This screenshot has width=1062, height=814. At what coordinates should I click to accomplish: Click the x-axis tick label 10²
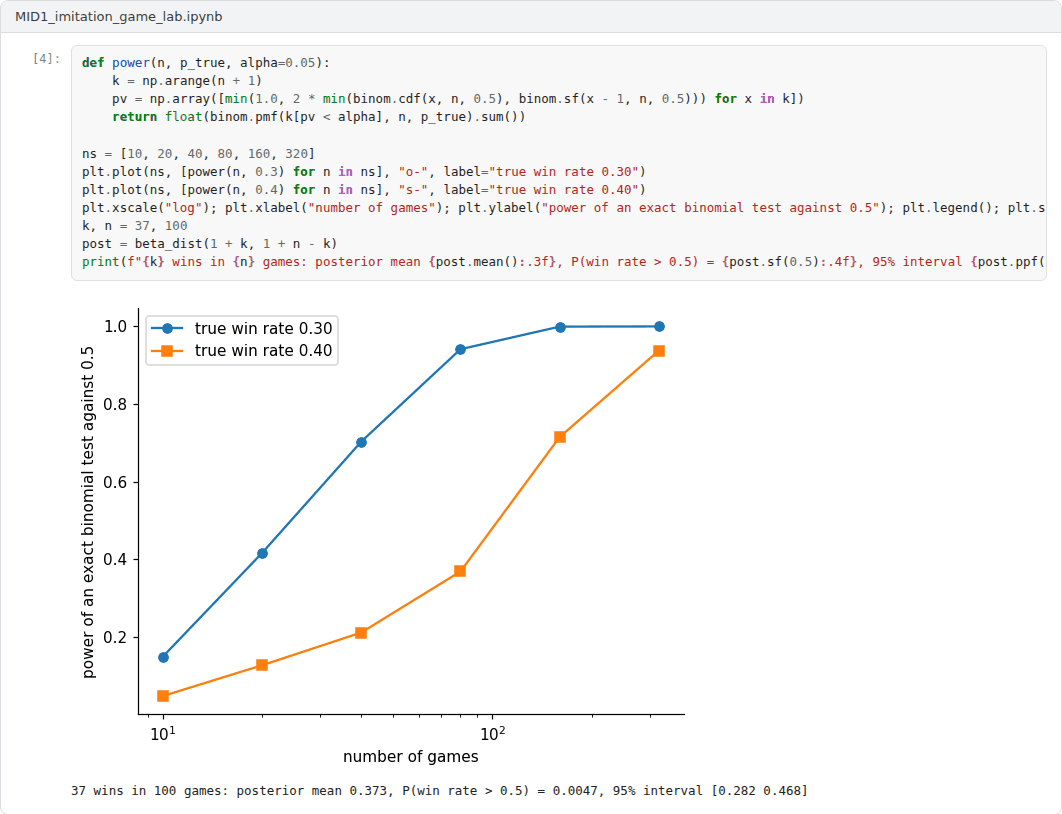[493, 733]
